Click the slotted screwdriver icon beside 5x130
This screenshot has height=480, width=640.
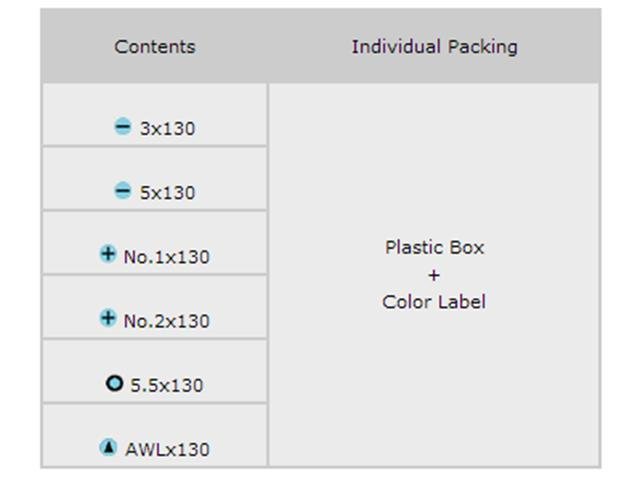122,191
